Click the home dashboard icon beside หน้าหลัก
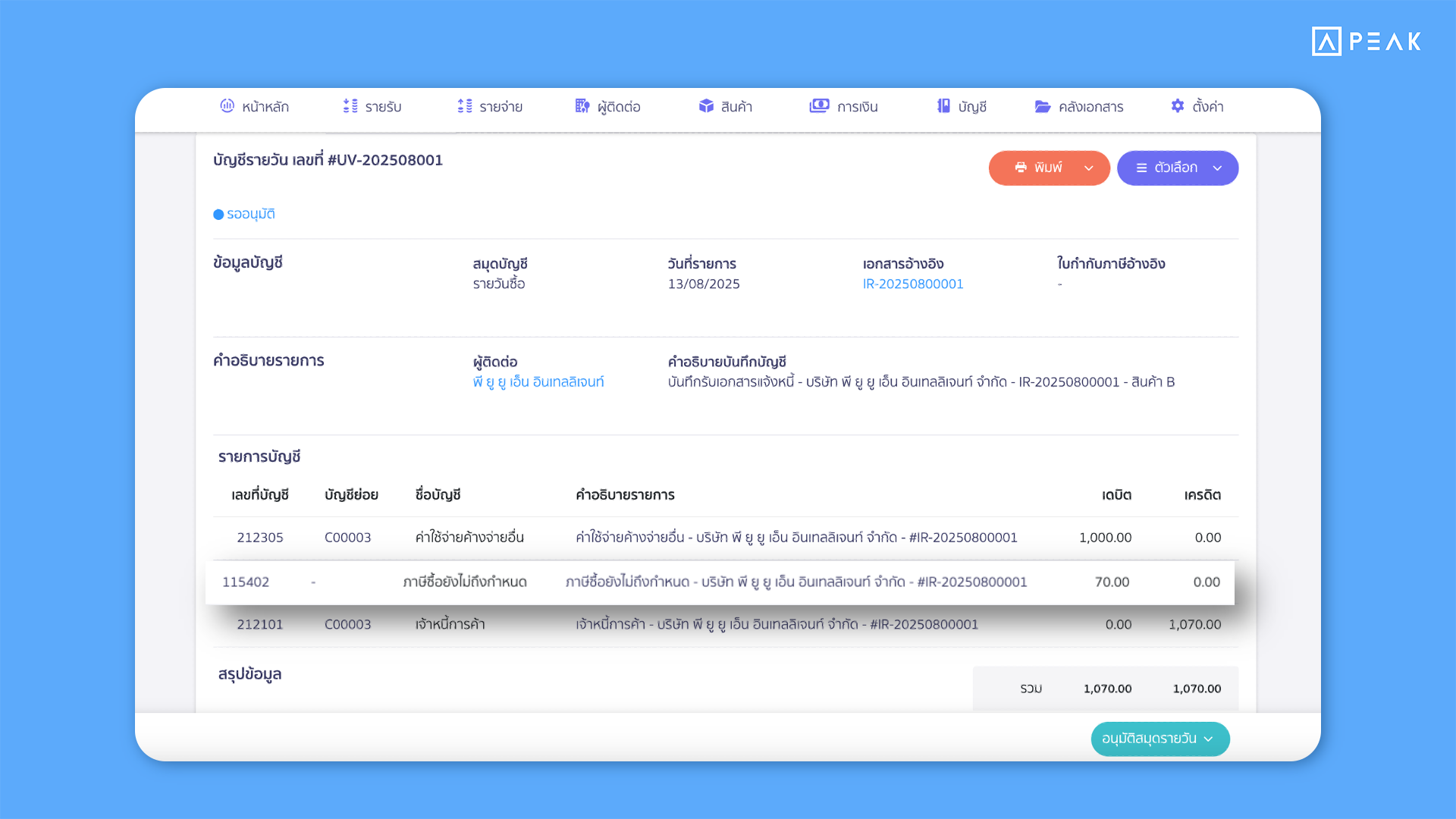 (x=227, y=106)
